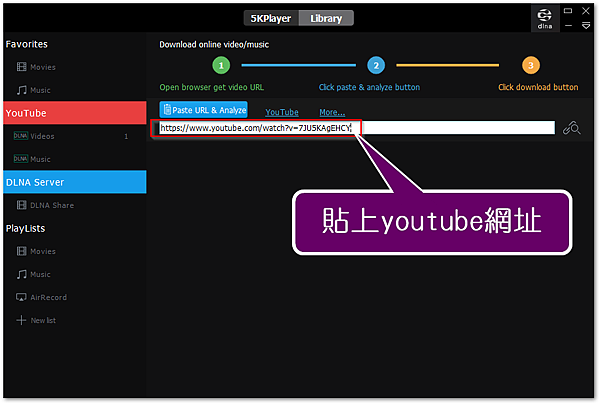Maximize the 5KPlayer window
The image size is (600, 404).
(x=568, y=11)
